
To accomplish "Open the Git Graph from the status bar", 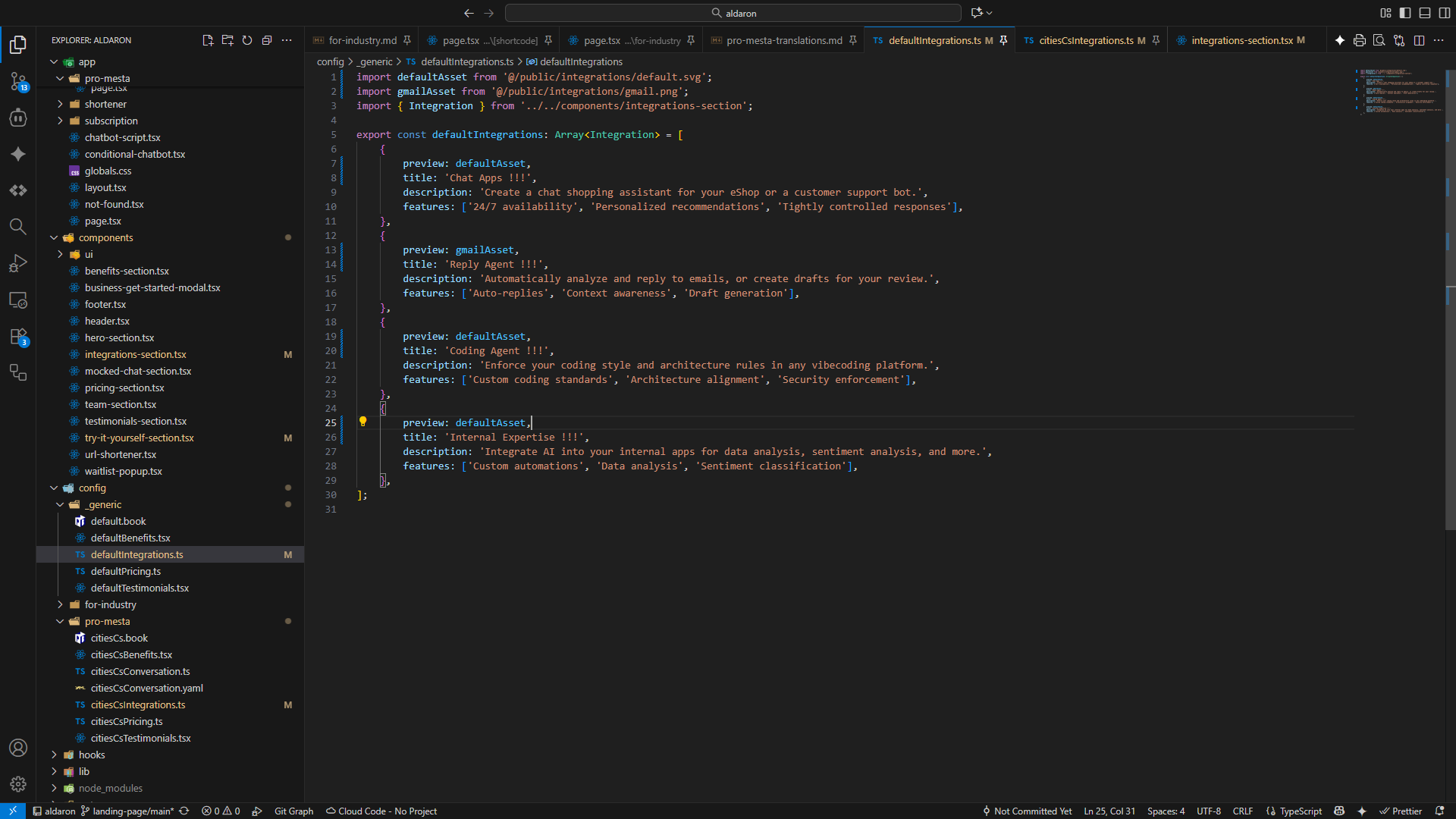I will click(293, 811).
